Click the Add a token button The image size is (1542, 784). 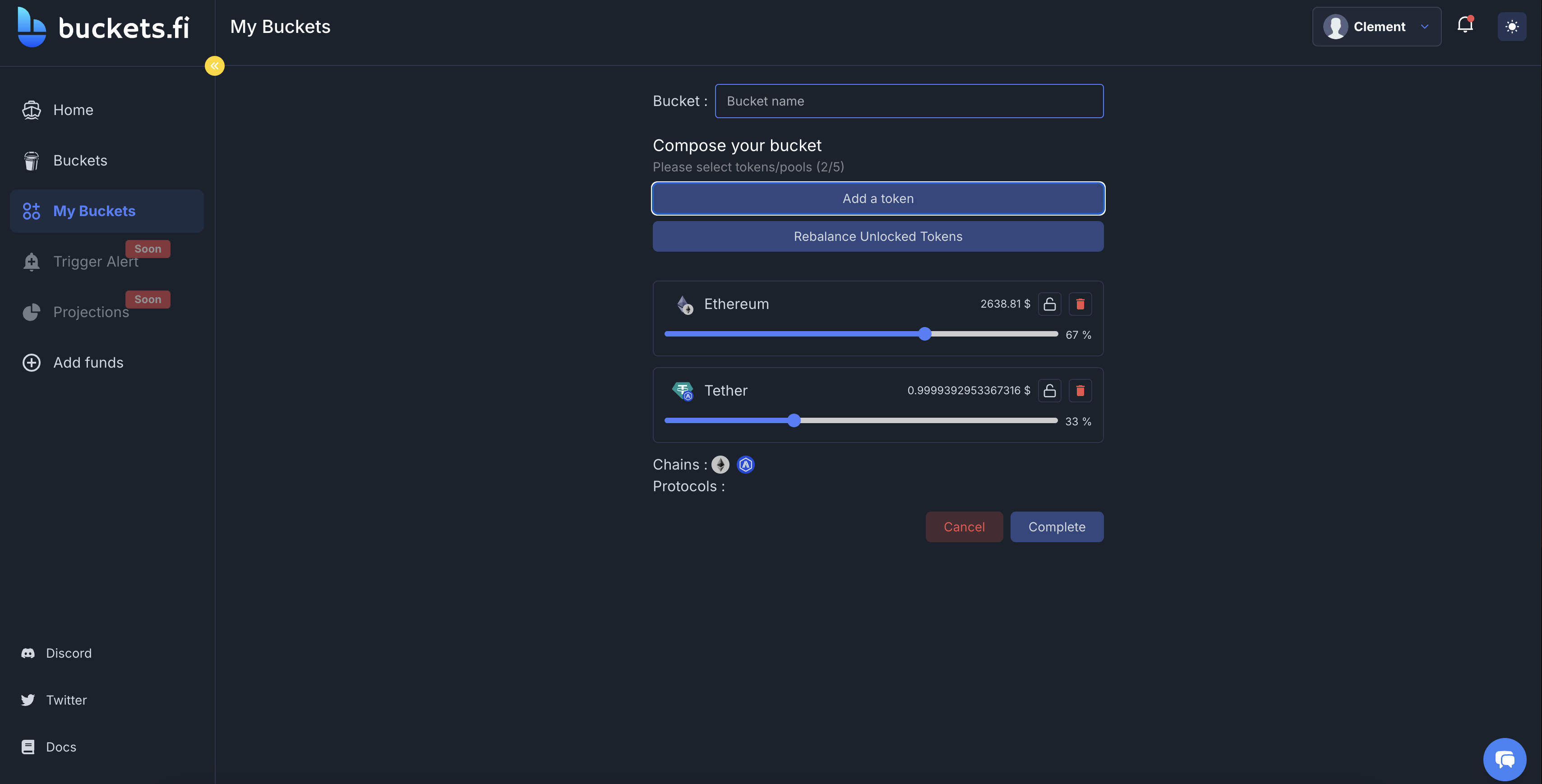(877, 198)
